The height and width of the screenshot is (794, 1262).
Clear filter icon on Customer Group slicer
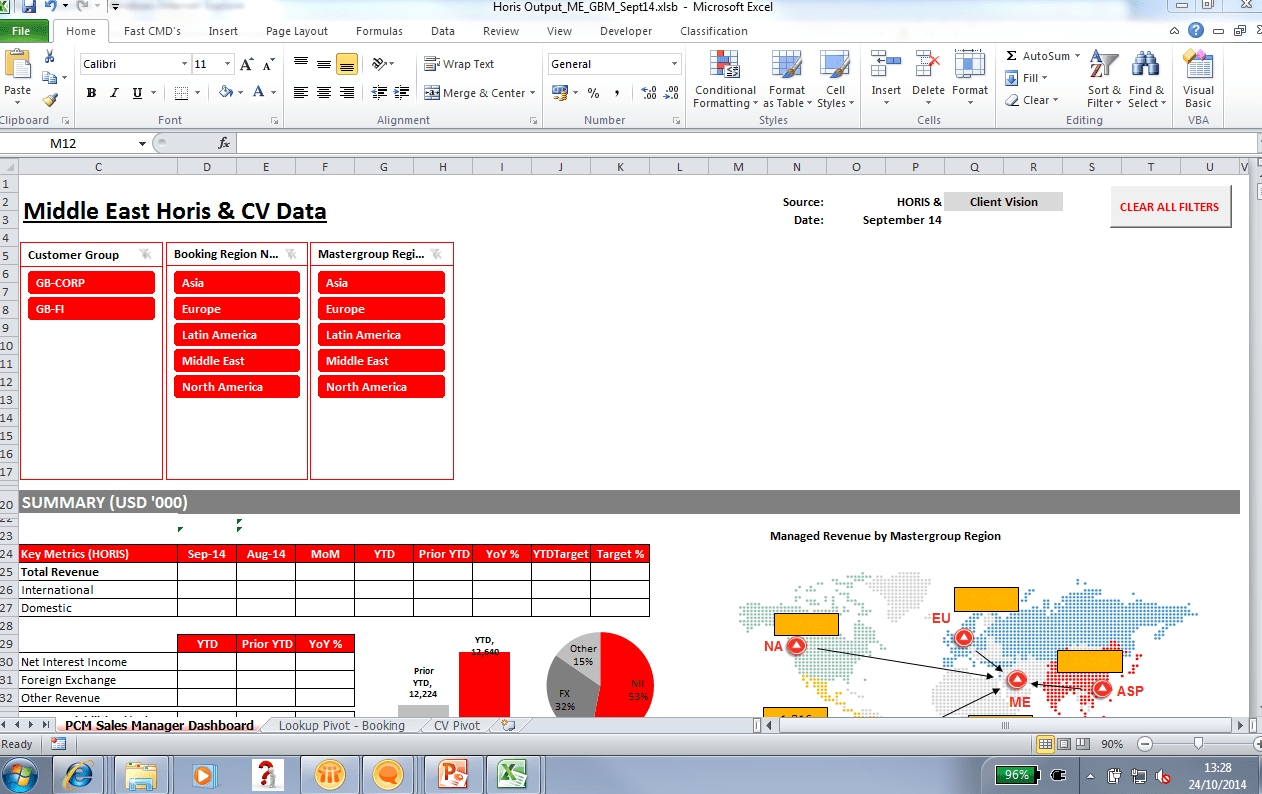[x=146, y=254]
